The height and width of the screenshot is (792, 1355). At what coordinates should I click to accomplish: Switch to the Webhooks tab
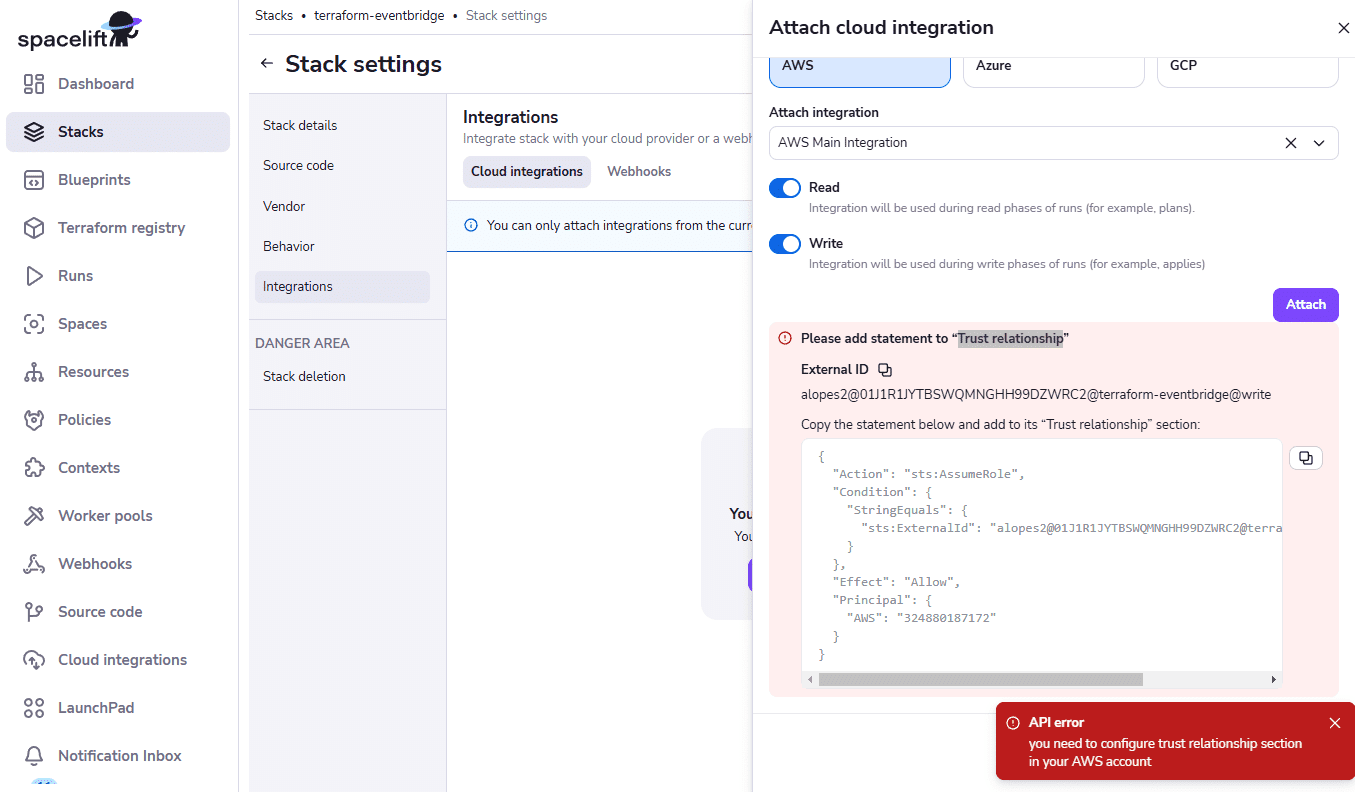pos(639,172)
